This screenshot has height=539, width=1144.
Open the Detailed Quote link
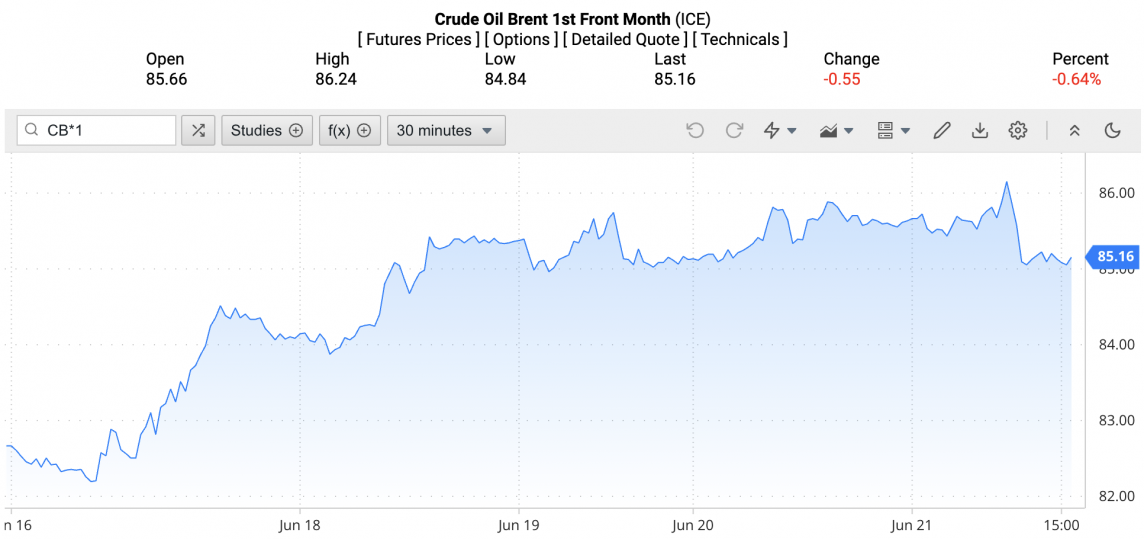pyautogui.click(x=624, y=40)
